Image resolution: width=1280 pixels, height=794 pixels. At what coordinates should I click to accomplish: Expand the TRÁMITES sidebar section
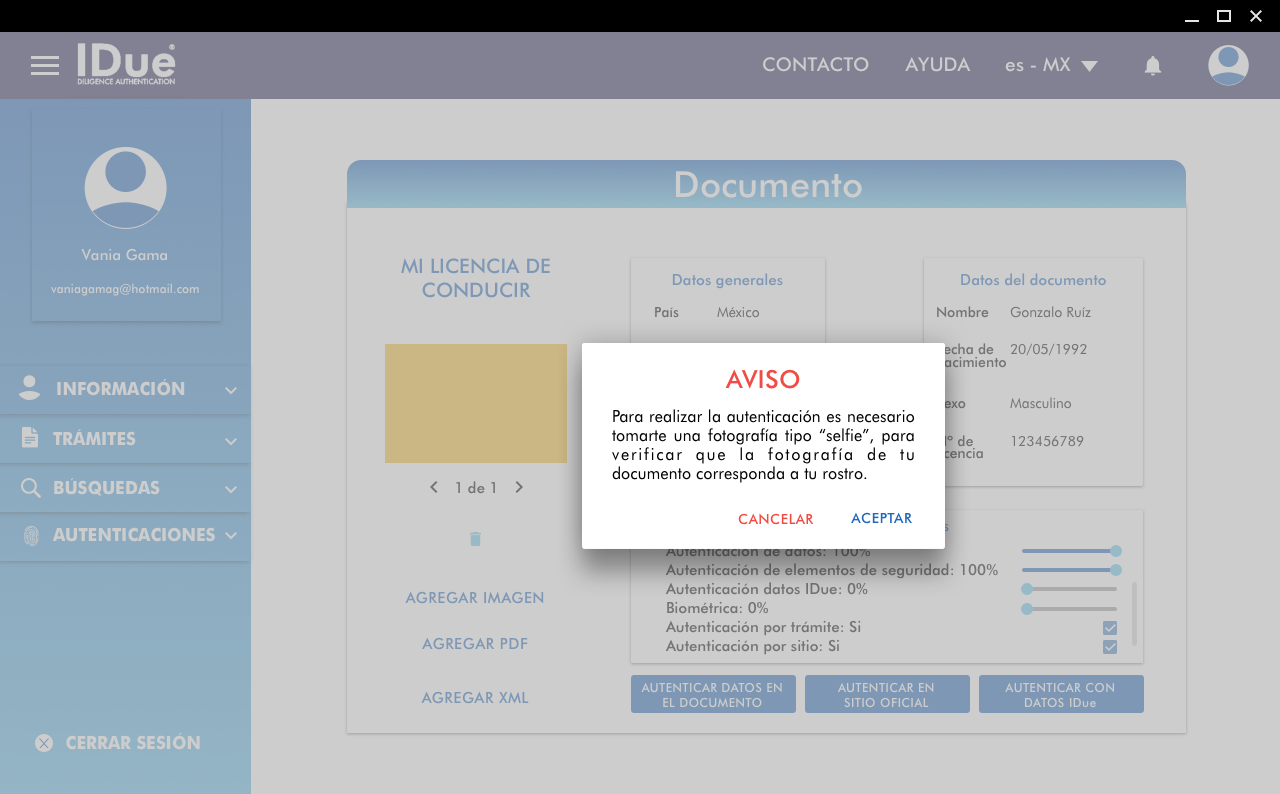click(125, 439)
